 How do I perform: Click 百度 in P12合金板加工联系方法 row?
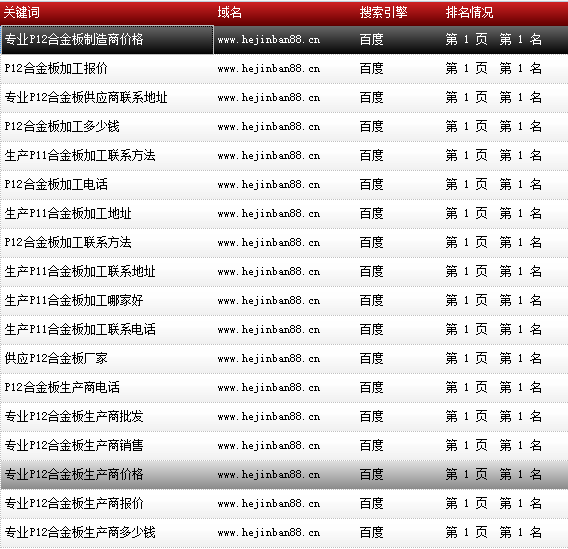click(371, 242)
